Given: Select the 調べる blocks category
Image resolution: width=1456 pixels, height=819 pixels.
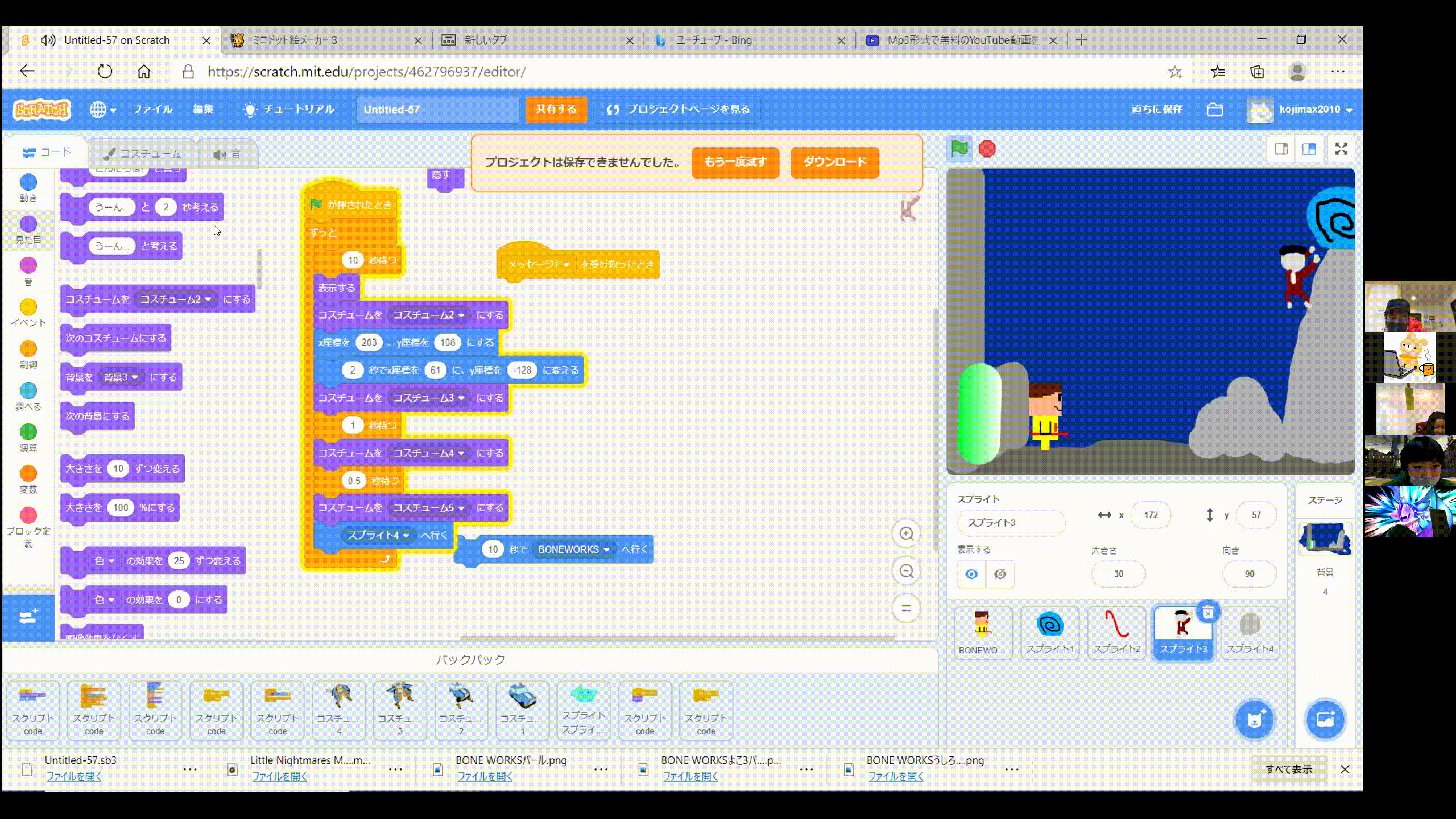Looking at the screenshot, I should click(28, 396).
